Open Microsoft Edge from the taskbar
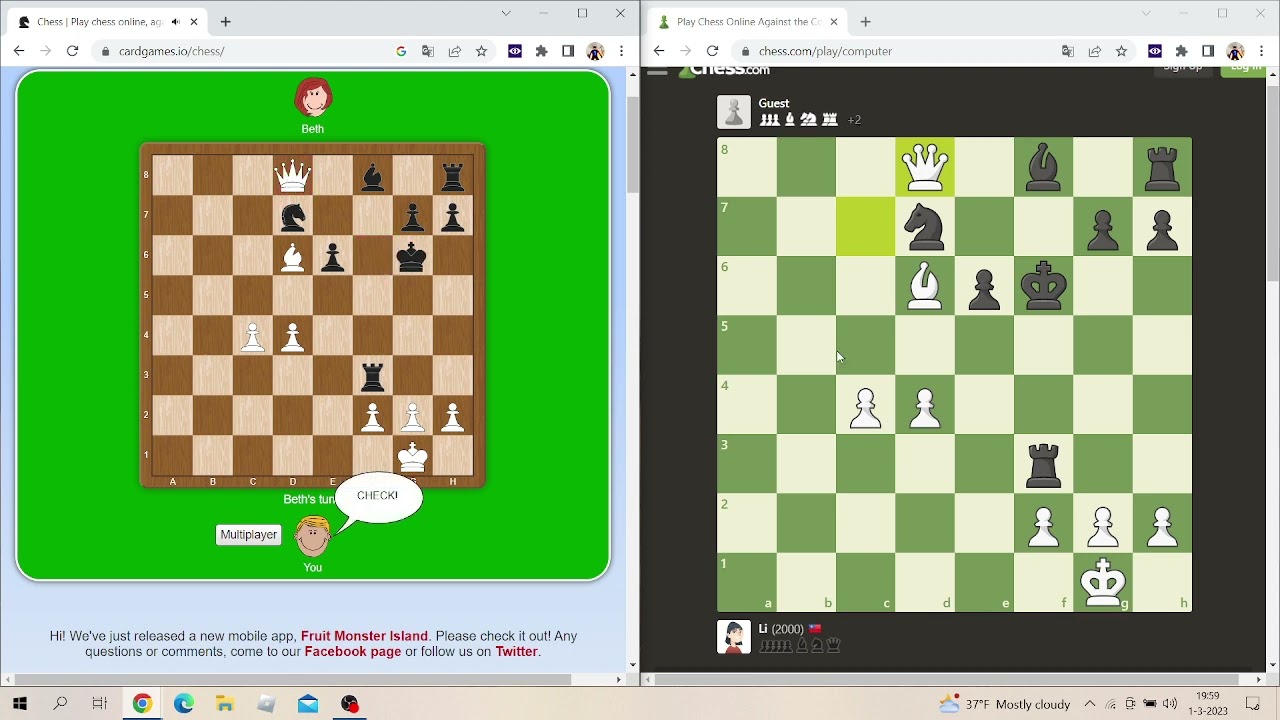The image size is (1280, 720). point(184,704)
